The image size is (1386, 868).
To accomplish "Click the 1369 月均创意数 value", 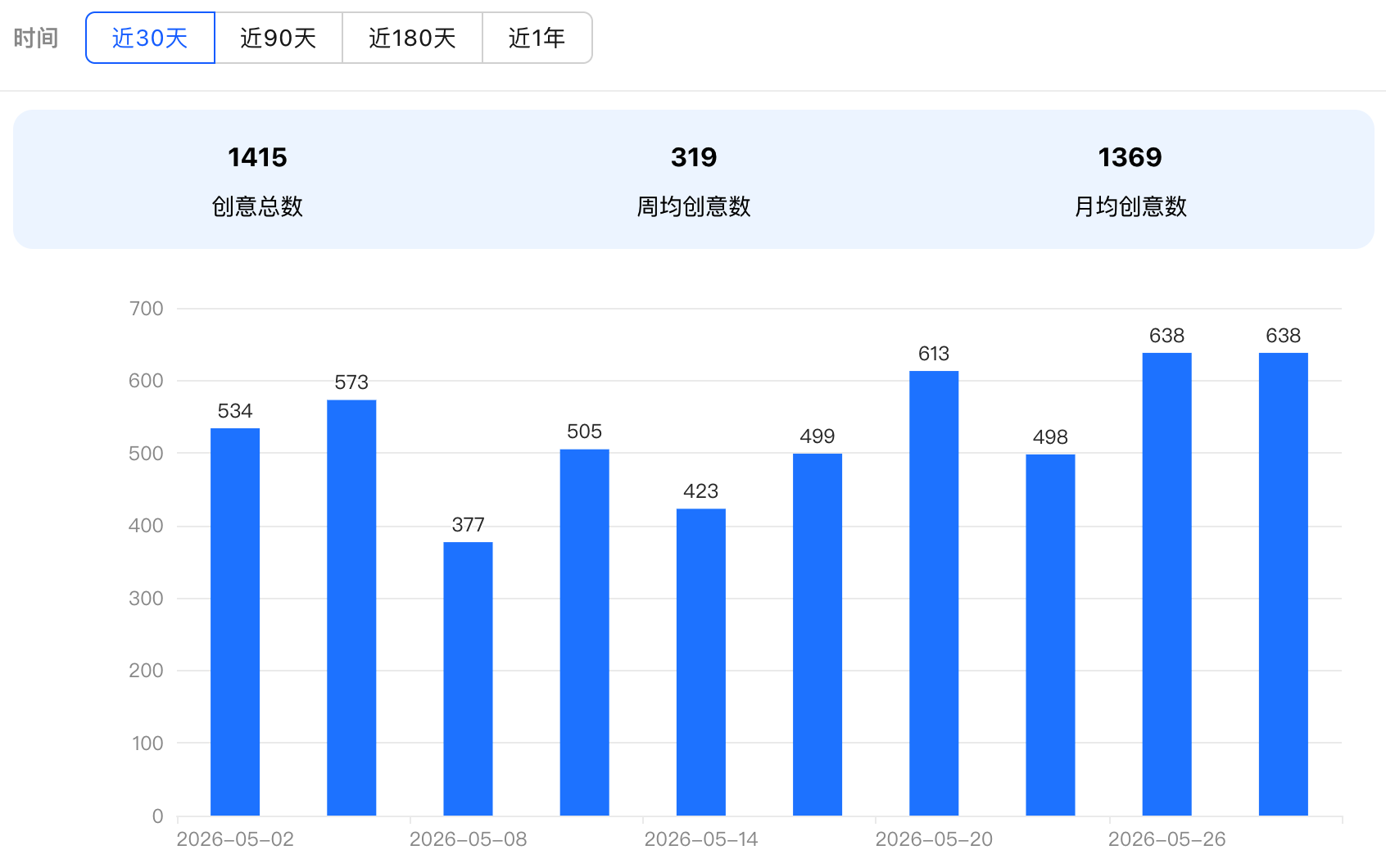I will click(x=1130, y=157).
